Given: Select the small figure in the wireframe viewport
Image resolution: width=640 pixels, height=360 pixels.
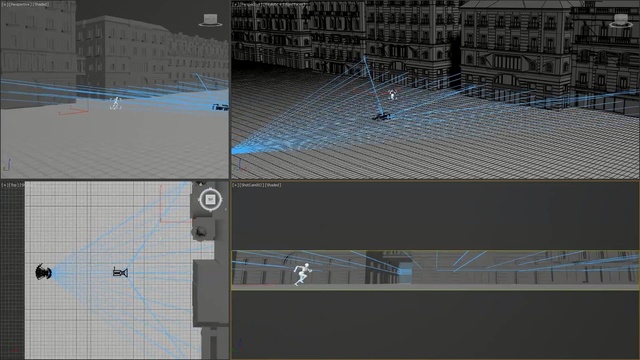Looking at the screenshot, I should pos(392,95).
